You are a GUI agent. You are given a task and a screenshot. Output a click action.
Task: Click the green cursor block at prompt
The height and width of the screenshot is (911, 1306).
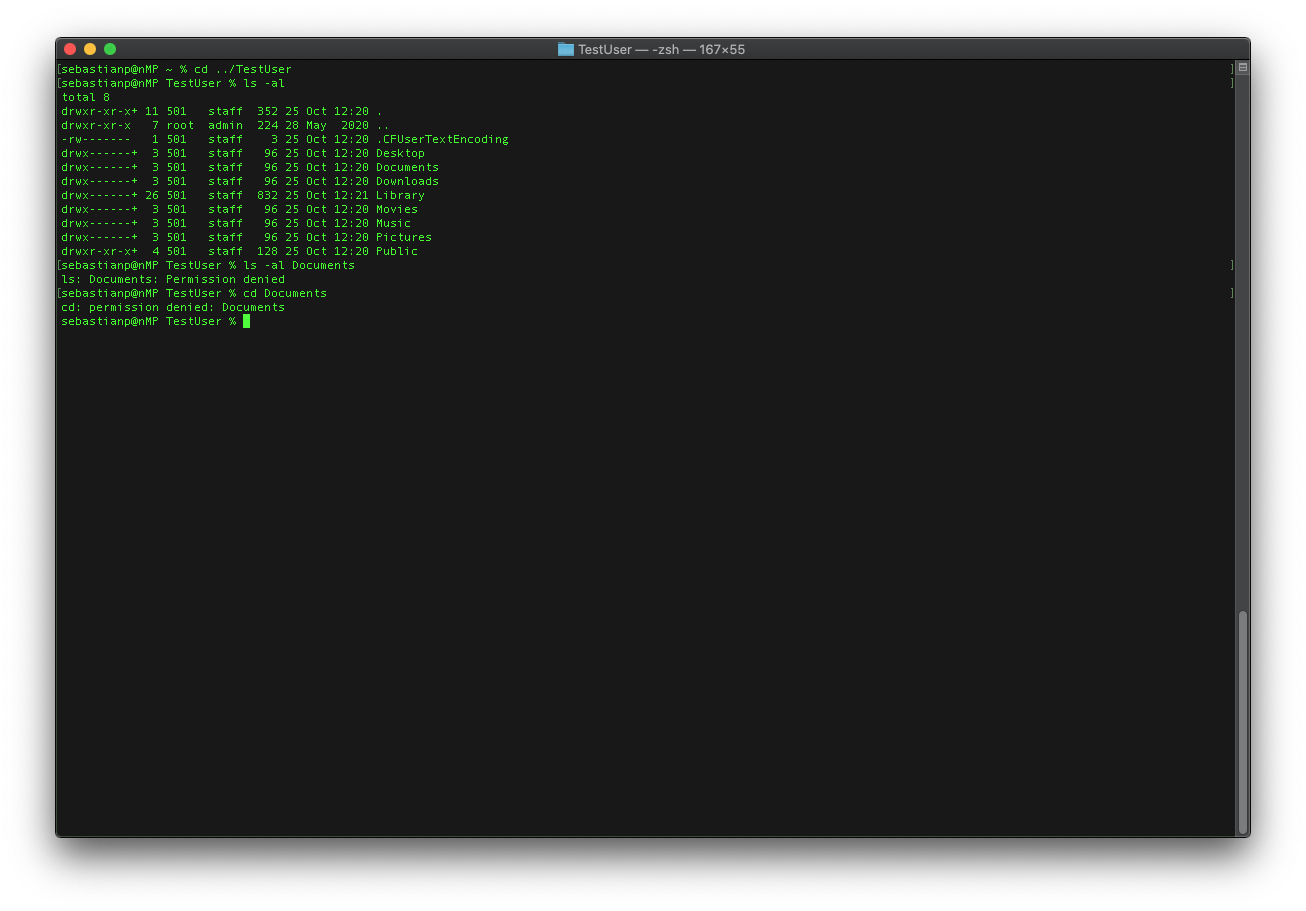click(x=246, y=321)
